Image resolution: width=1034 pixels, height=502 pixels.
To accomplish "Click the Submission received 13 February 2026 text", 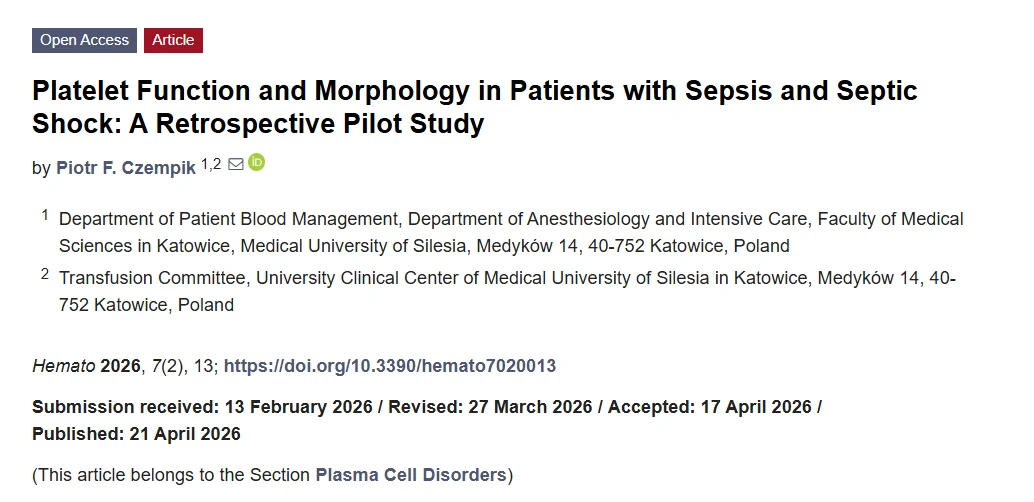I will pyautogui.click(x=202, y=407).
